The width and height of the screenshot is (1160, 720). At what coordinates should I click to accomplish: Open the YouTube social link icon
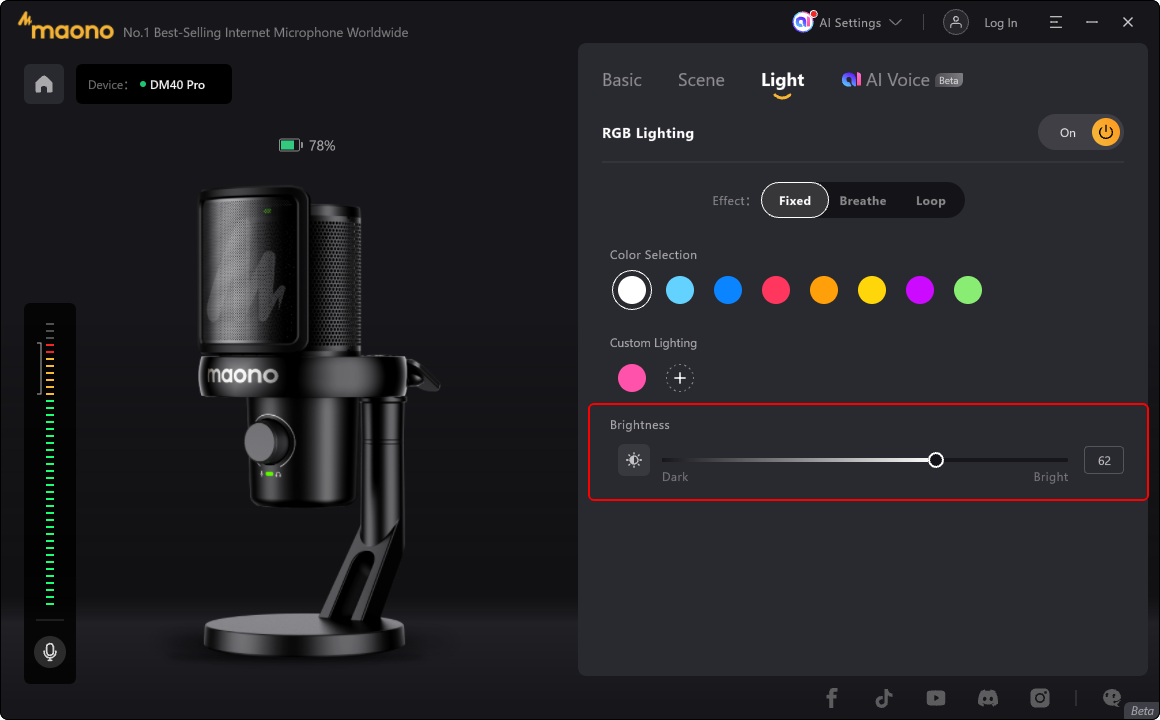click(x=936, y=698)
